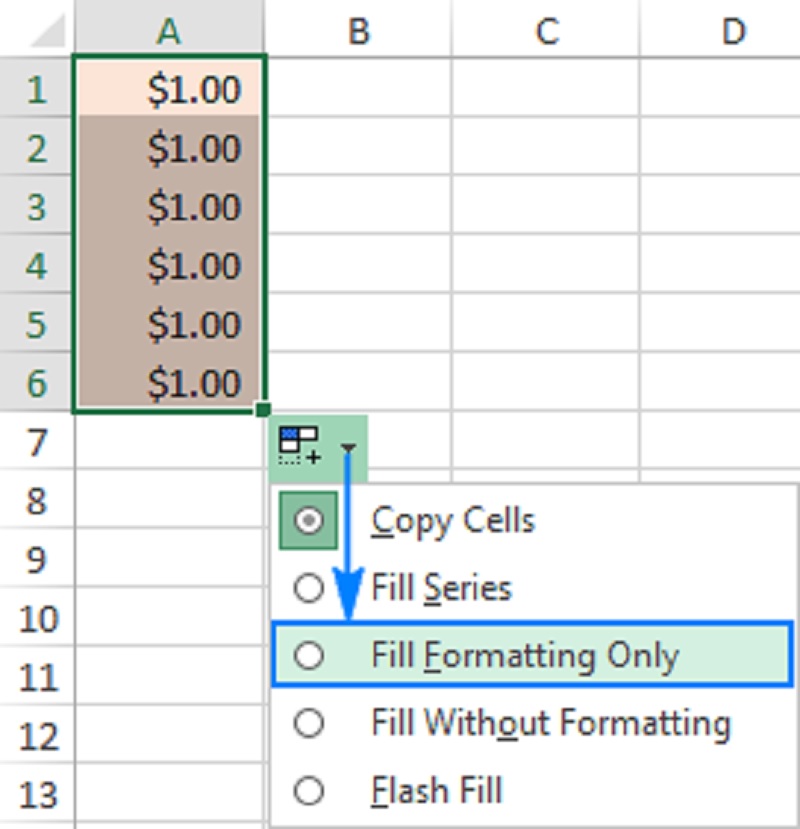The width and height of the screenshot is (800, 829).
Task: Click the peach-shaded cell A1
Action: click(167, 89)
